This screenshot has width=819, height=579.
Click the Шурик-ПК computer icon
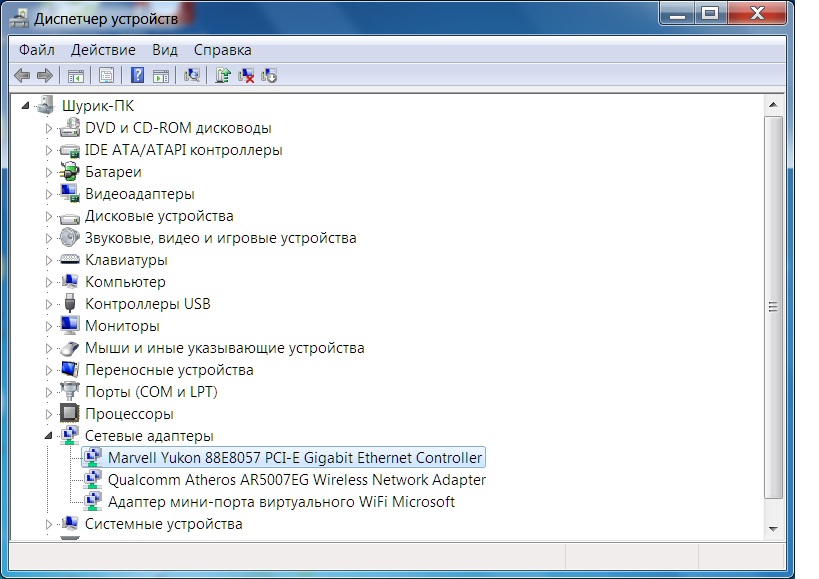pos(45,105)
